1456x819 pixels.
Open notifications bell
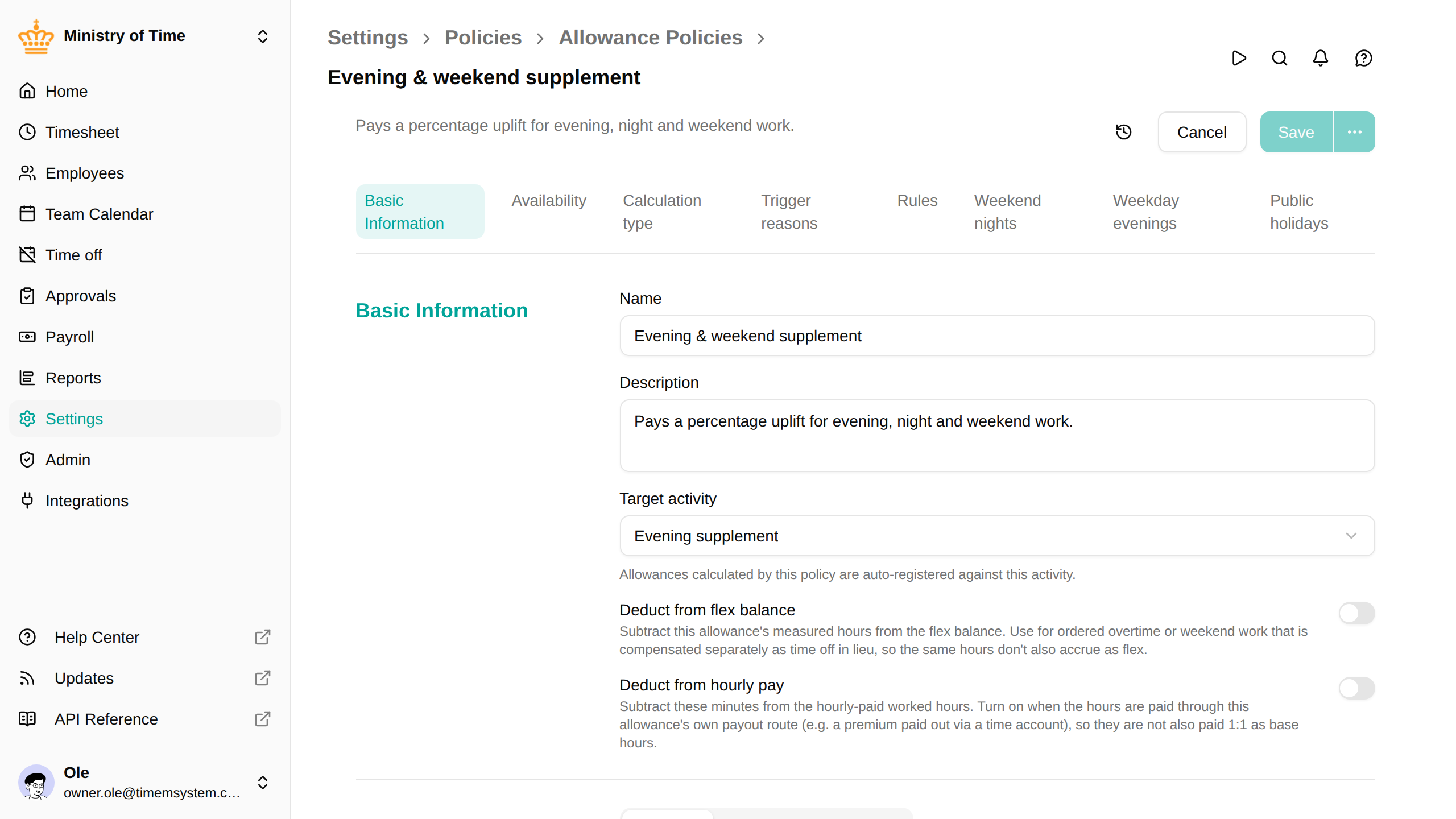[x=1321, y=58]
